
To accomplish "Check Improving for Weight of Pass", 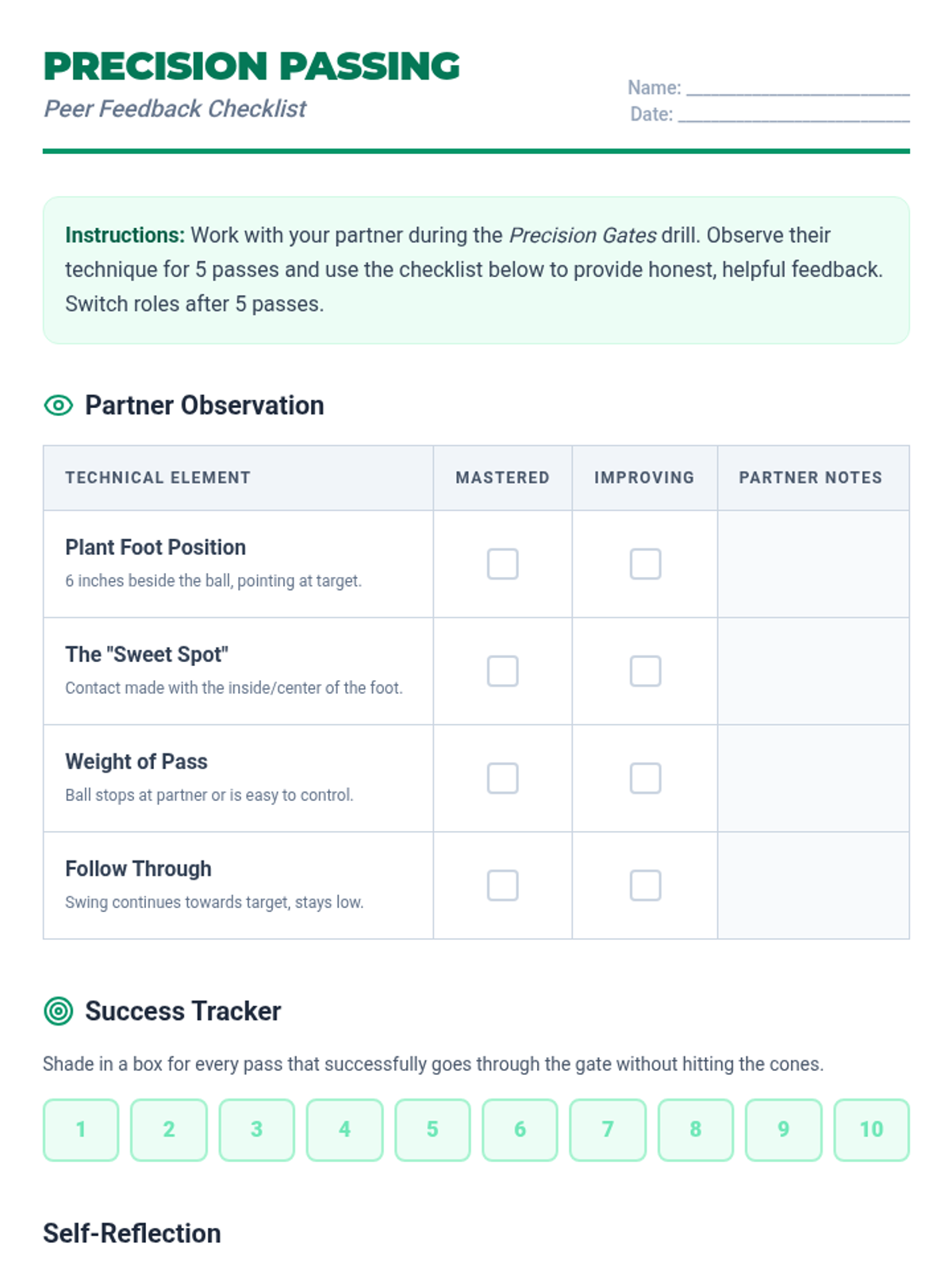I will (x=645, y=779).
